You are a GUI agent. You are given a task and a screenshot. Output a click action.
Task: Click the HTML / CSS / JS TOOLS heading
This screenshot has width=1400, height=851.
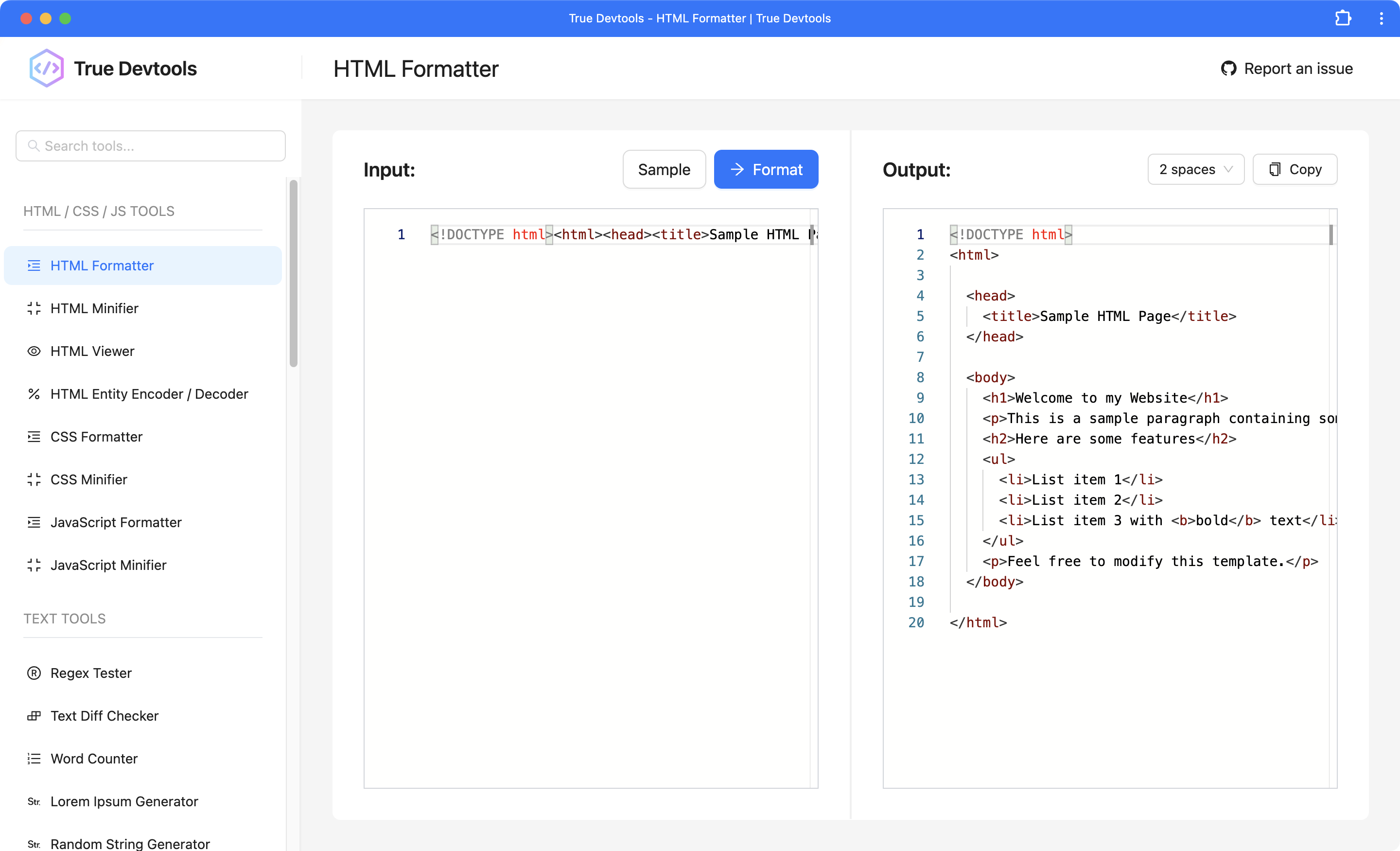point(99,211)
